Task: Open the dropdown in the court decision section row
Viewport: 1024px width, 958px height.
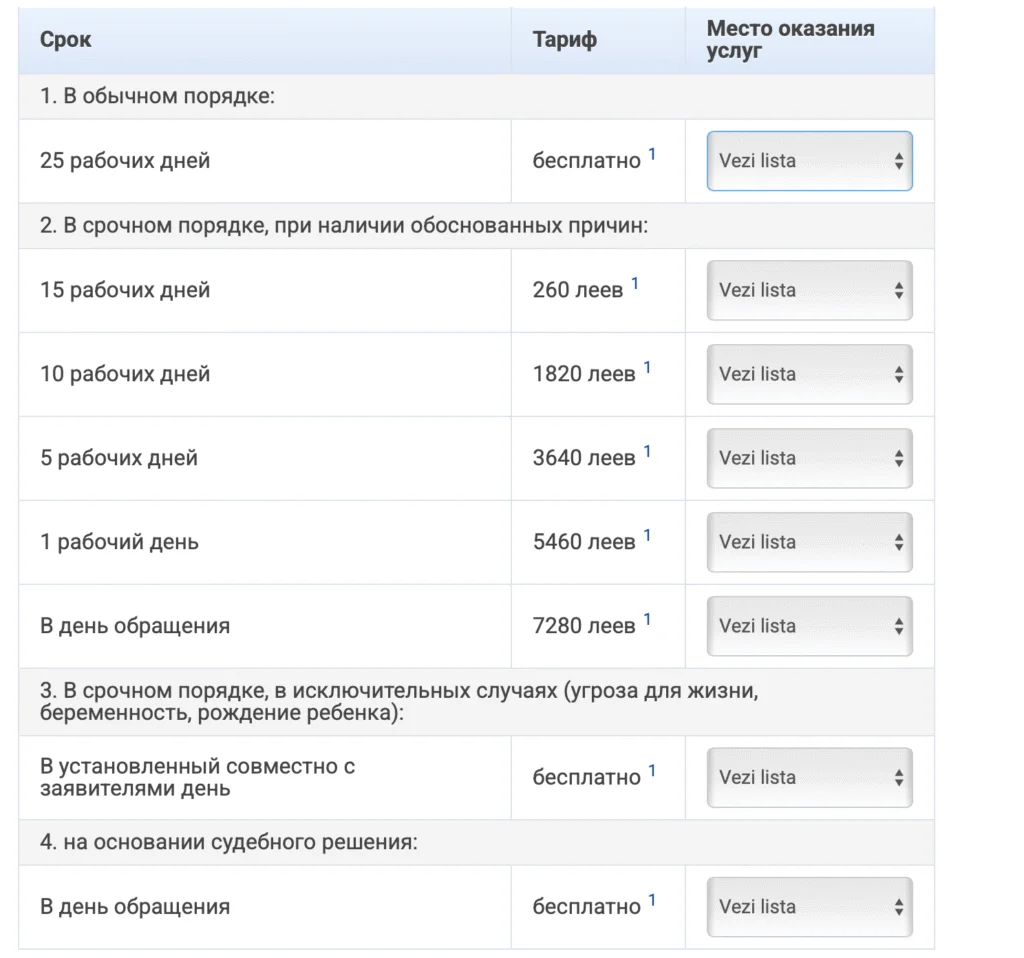Action: click(x=809, y=907)
